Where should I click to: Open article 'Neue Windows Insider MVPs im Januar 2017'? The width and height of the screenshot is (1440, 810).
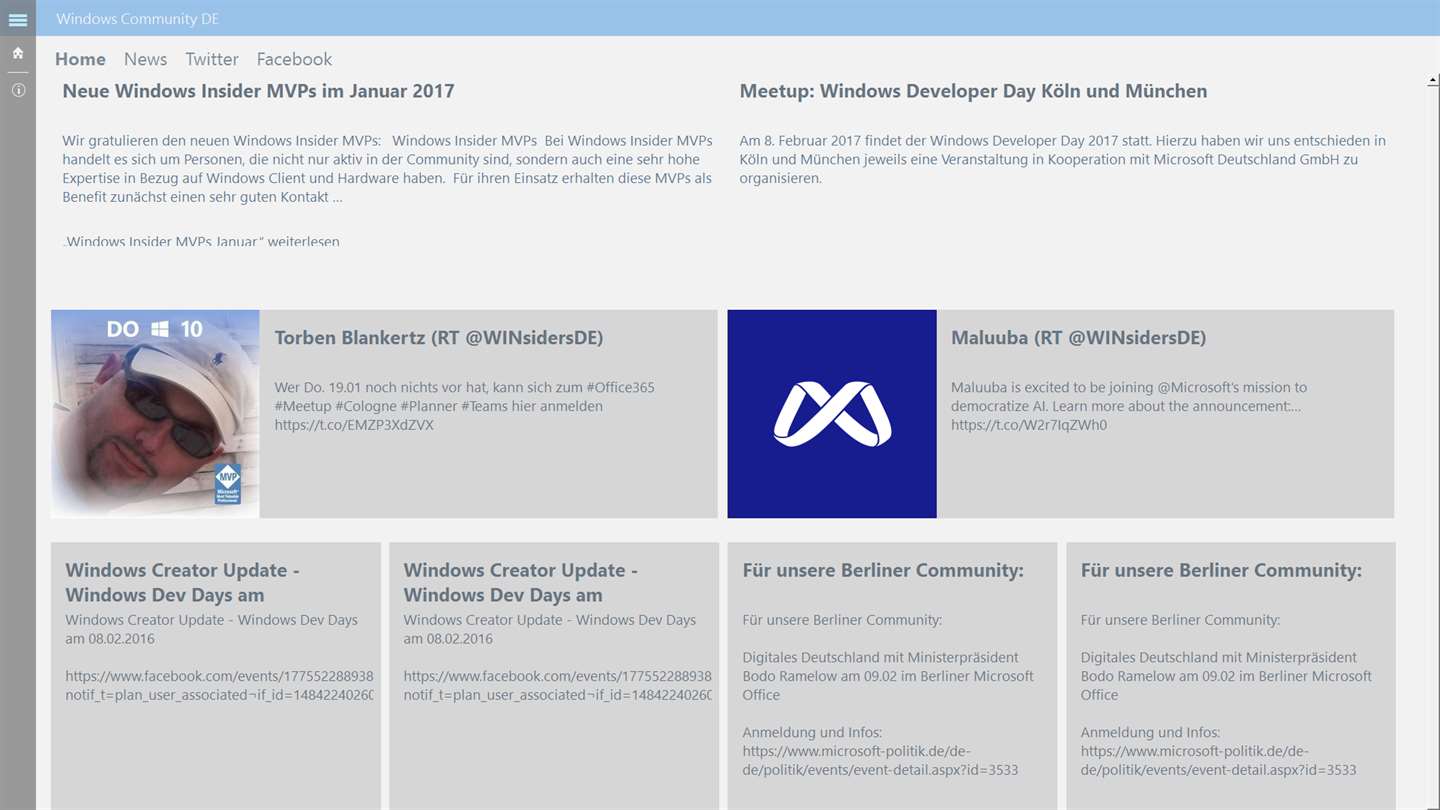[x=258, y=91]
